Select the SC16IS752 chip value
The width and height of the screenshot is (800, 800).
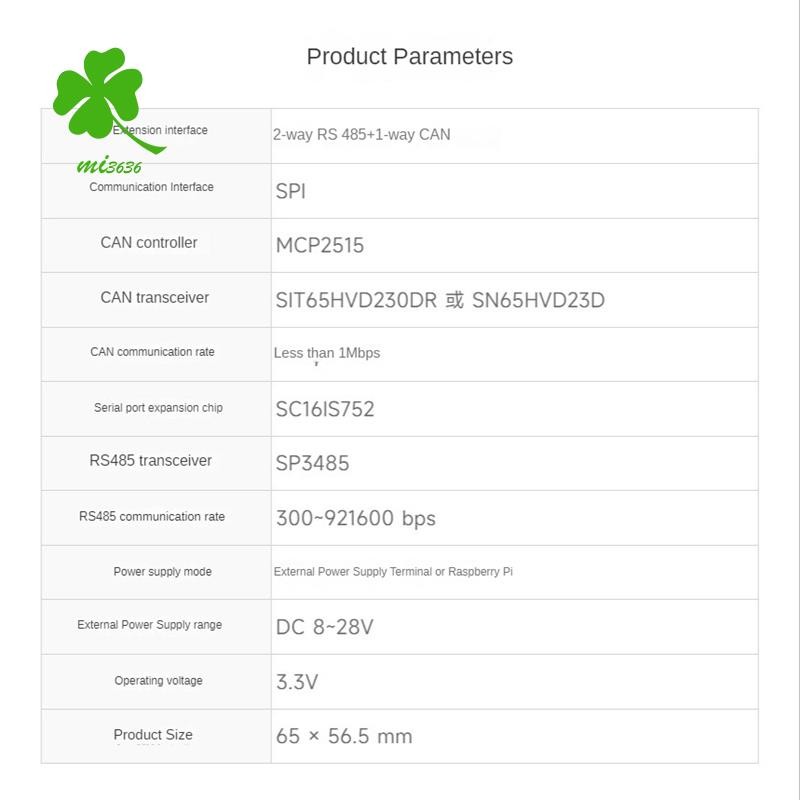(x=325, y=409)
